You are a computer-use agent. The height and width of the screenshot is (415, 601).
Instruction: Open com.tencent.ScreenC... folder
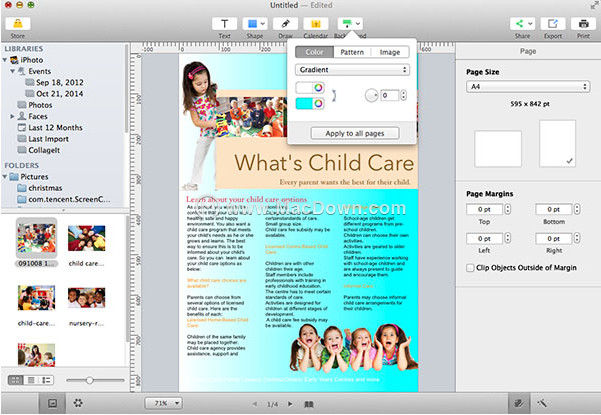(x=64, y=199)
